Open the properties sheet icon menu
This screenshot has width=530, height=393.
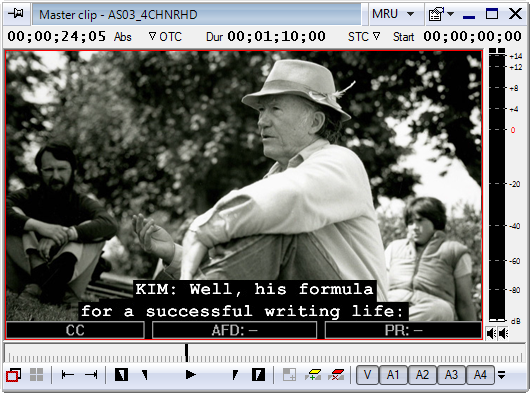436,15
